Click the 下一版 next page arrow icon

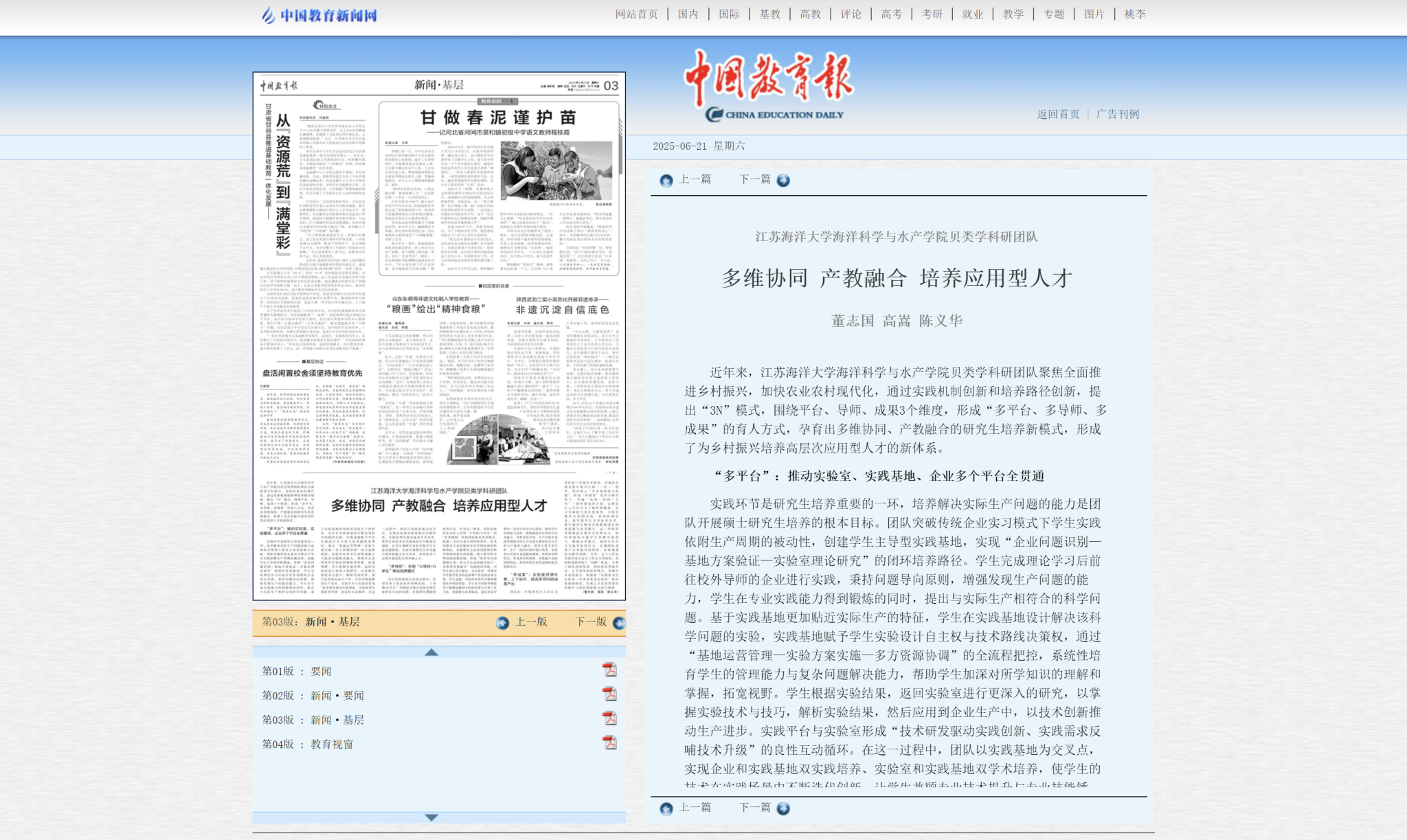point(618,623)
